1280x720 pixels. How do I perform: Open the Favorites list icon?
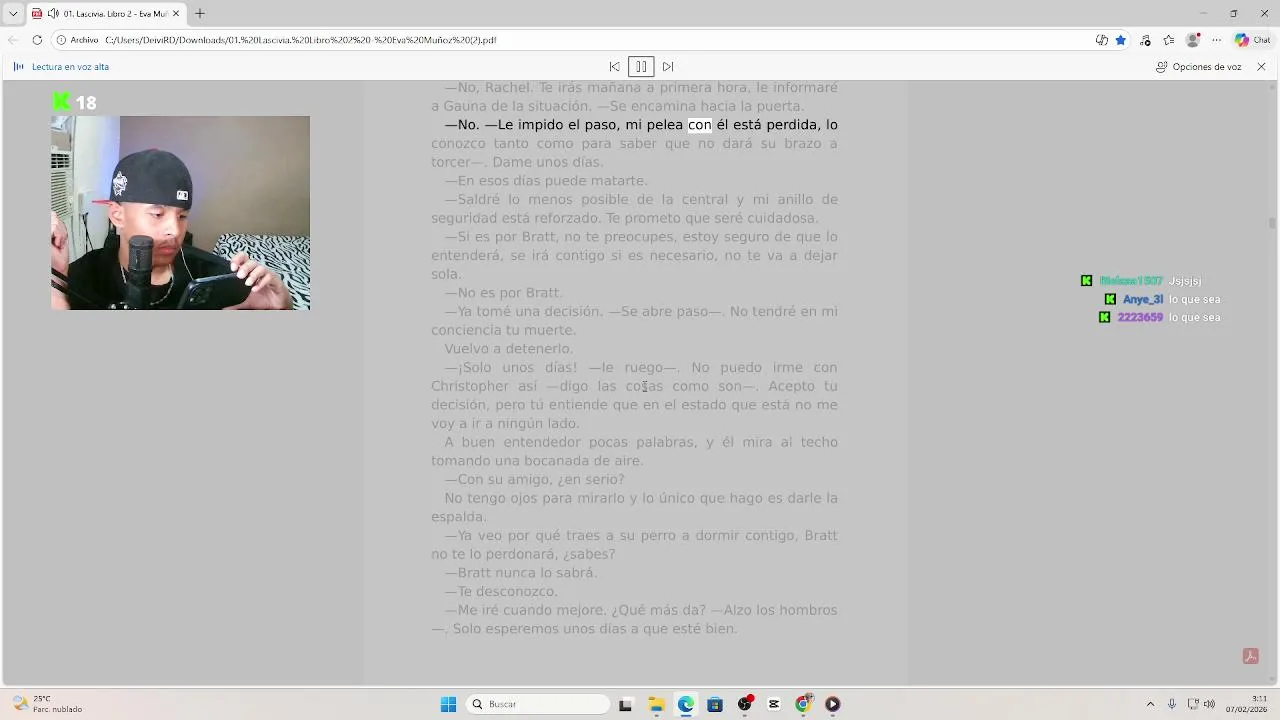click(x=1169, y=40)
